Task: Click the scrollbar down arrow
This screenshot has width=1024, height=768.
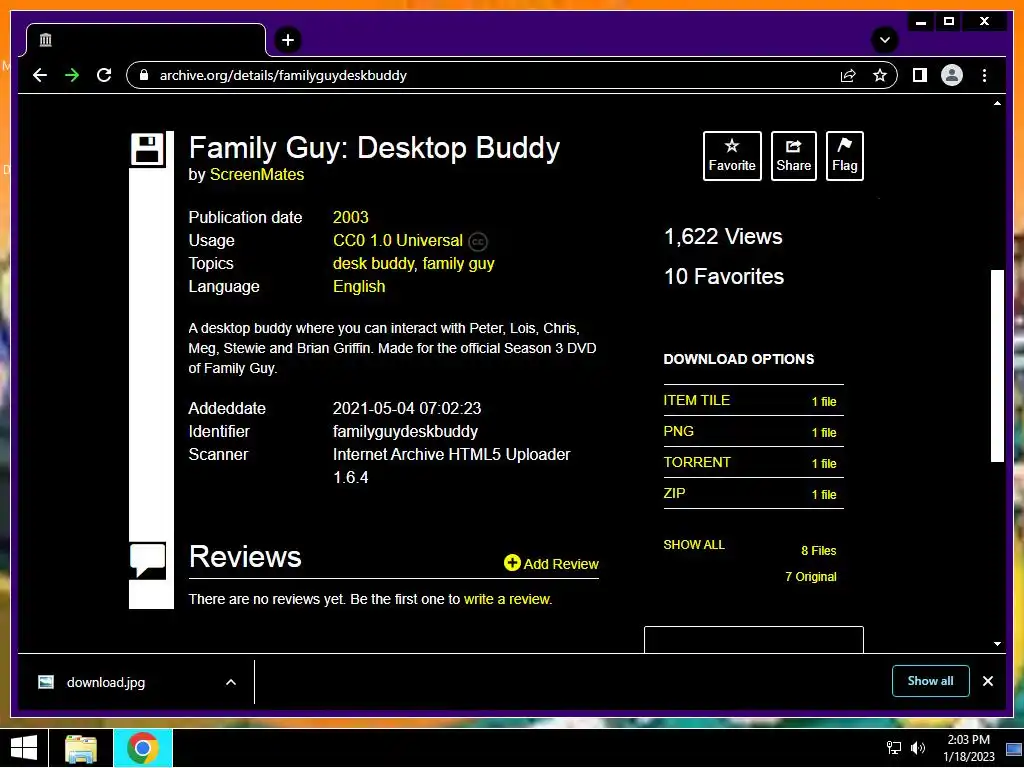Action: click(997, 644)
